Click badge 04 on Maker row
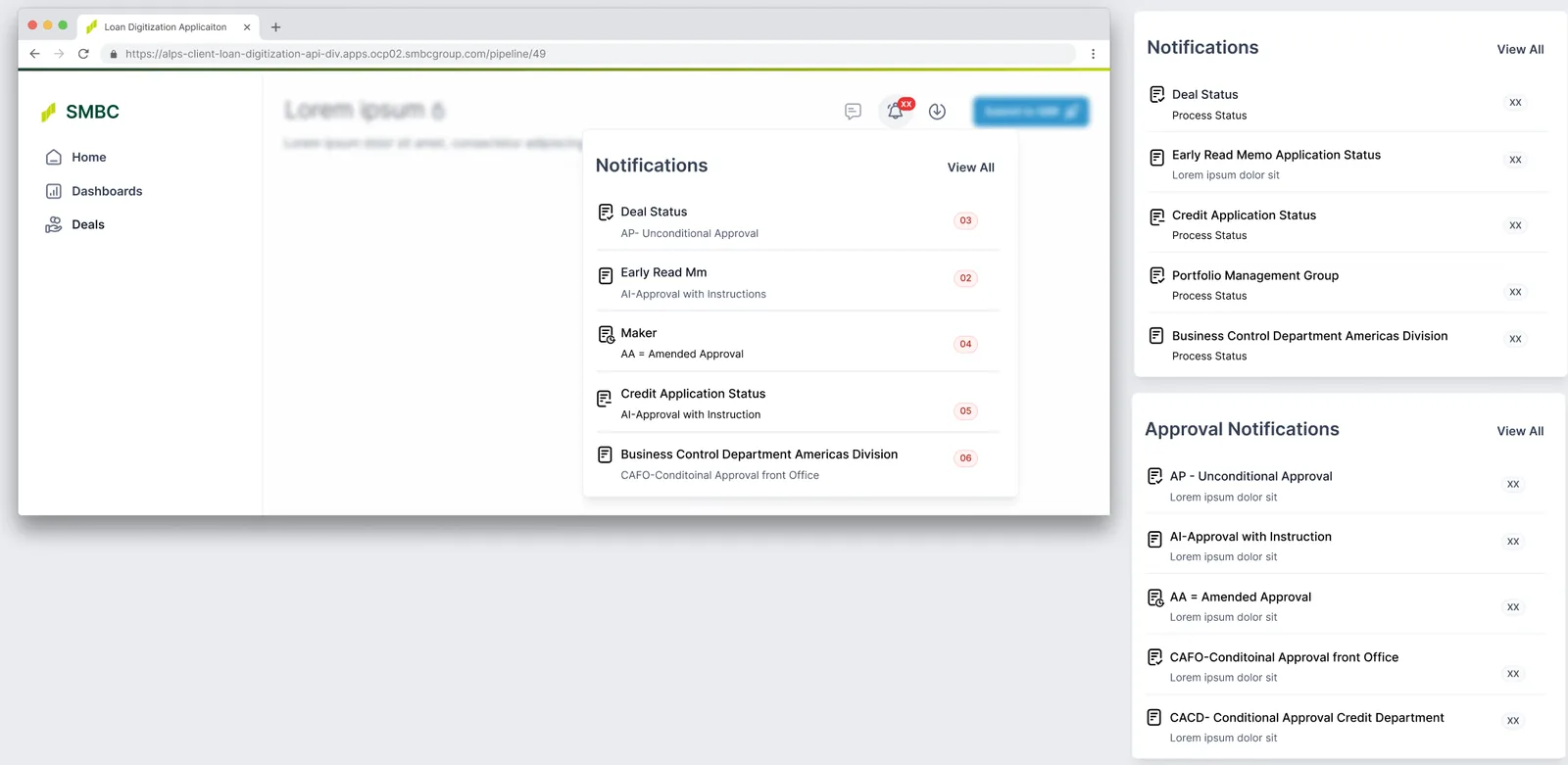Viewport: 1568px width, 765px height. [x=965, y=344]
